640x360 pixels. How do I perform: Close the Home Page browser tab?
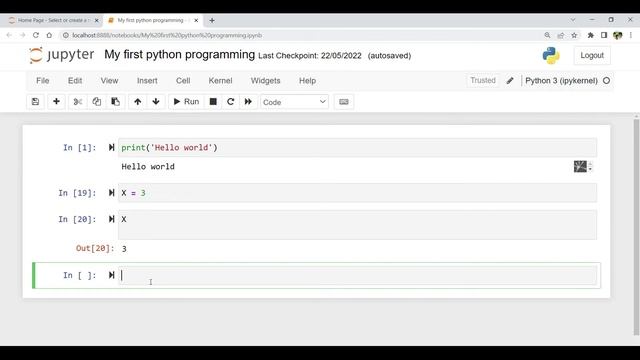(x=96, y=20)
